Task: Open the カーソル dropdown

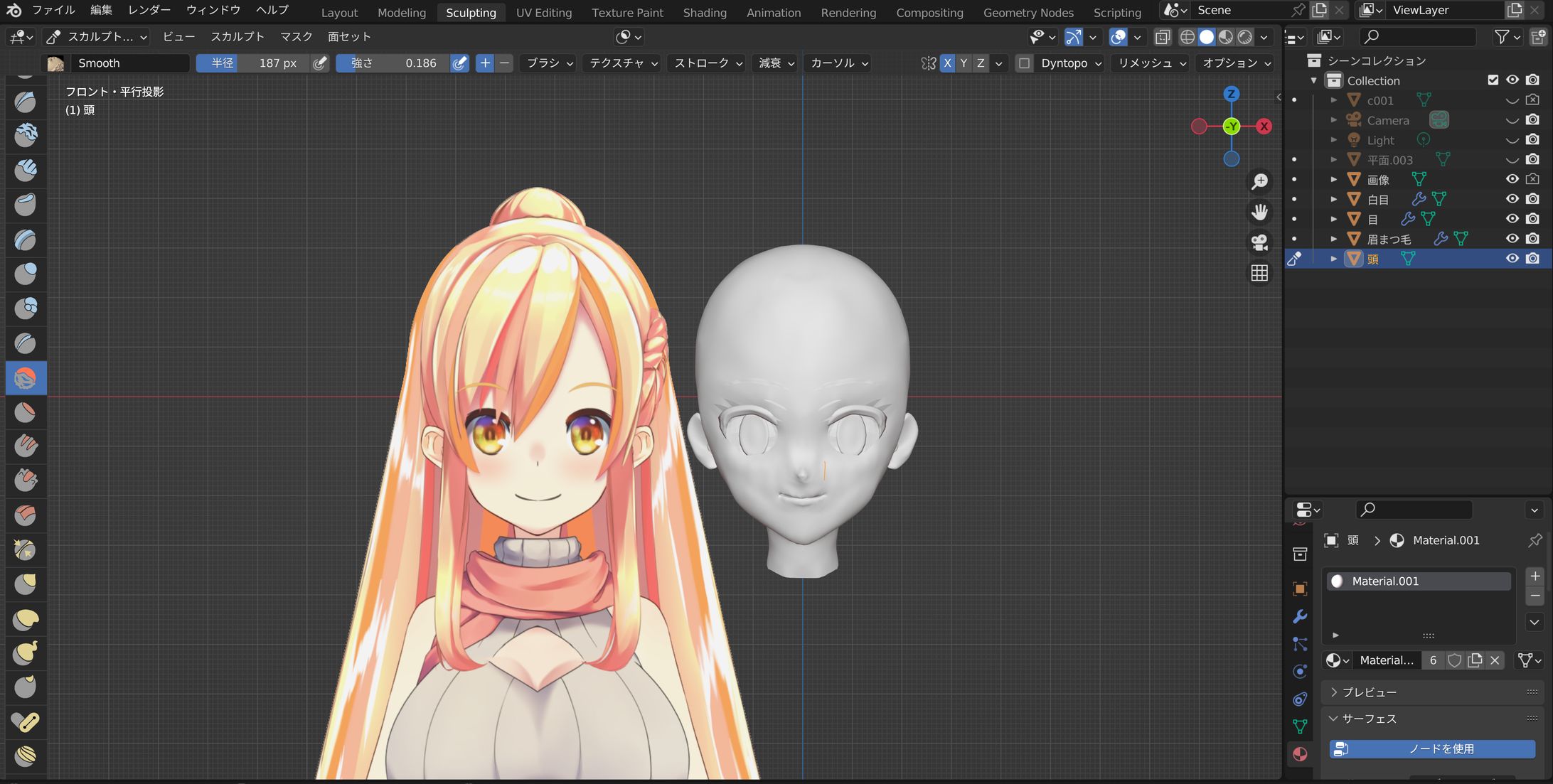Action: (839, 63)
